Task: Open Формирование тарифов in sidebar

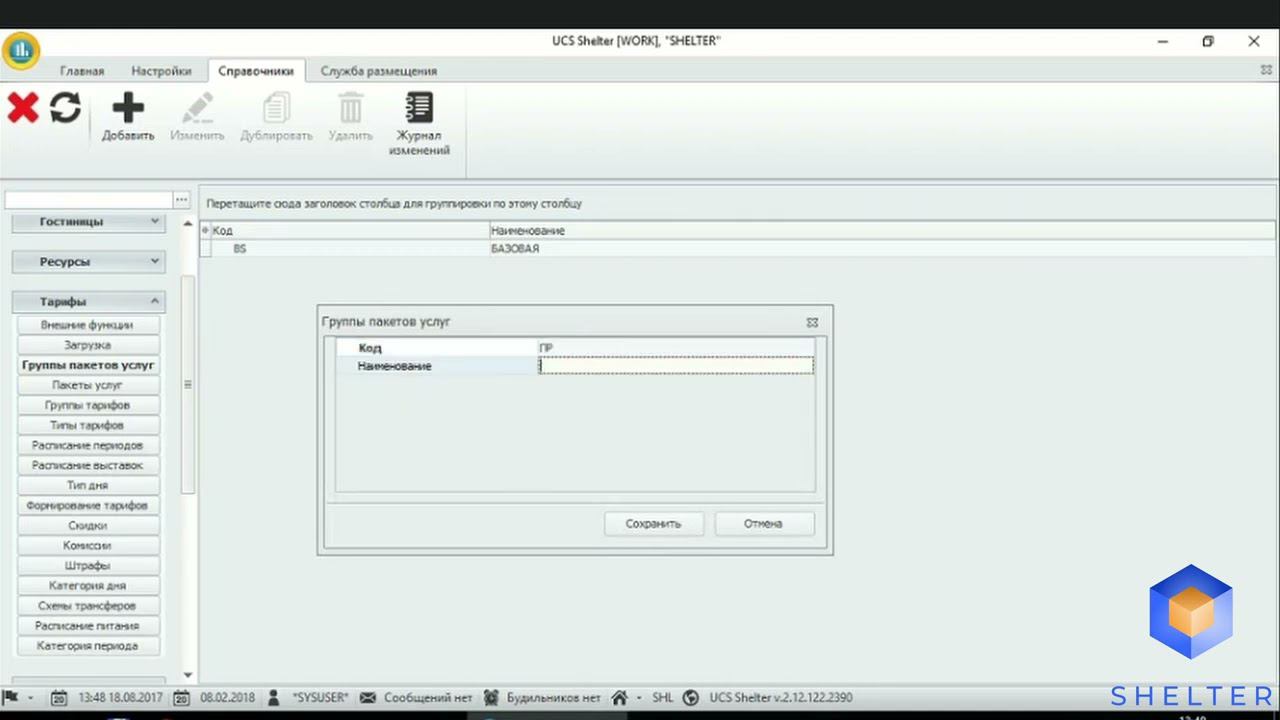Action: coord(87,506)
